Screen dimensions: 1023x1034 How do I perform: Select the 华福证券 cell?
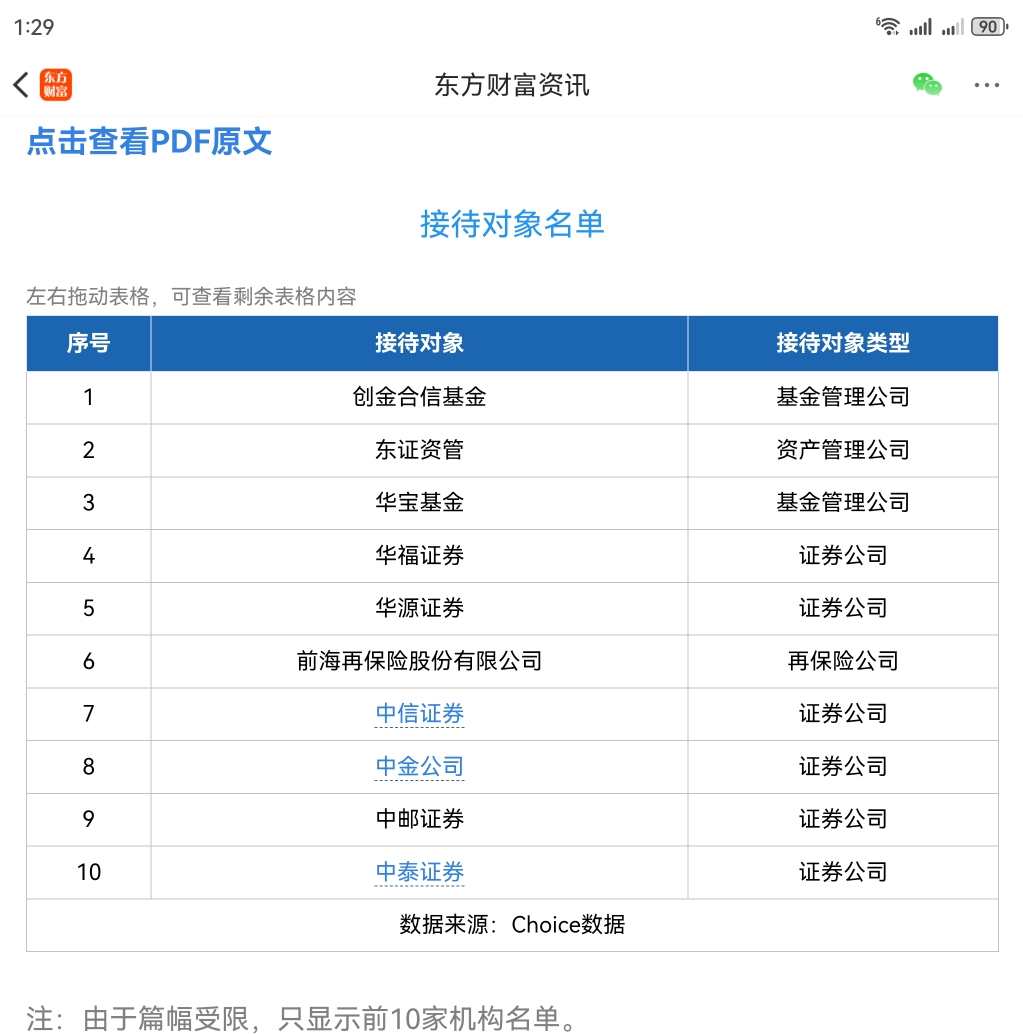pyautogui.click(x=419, y=555)
